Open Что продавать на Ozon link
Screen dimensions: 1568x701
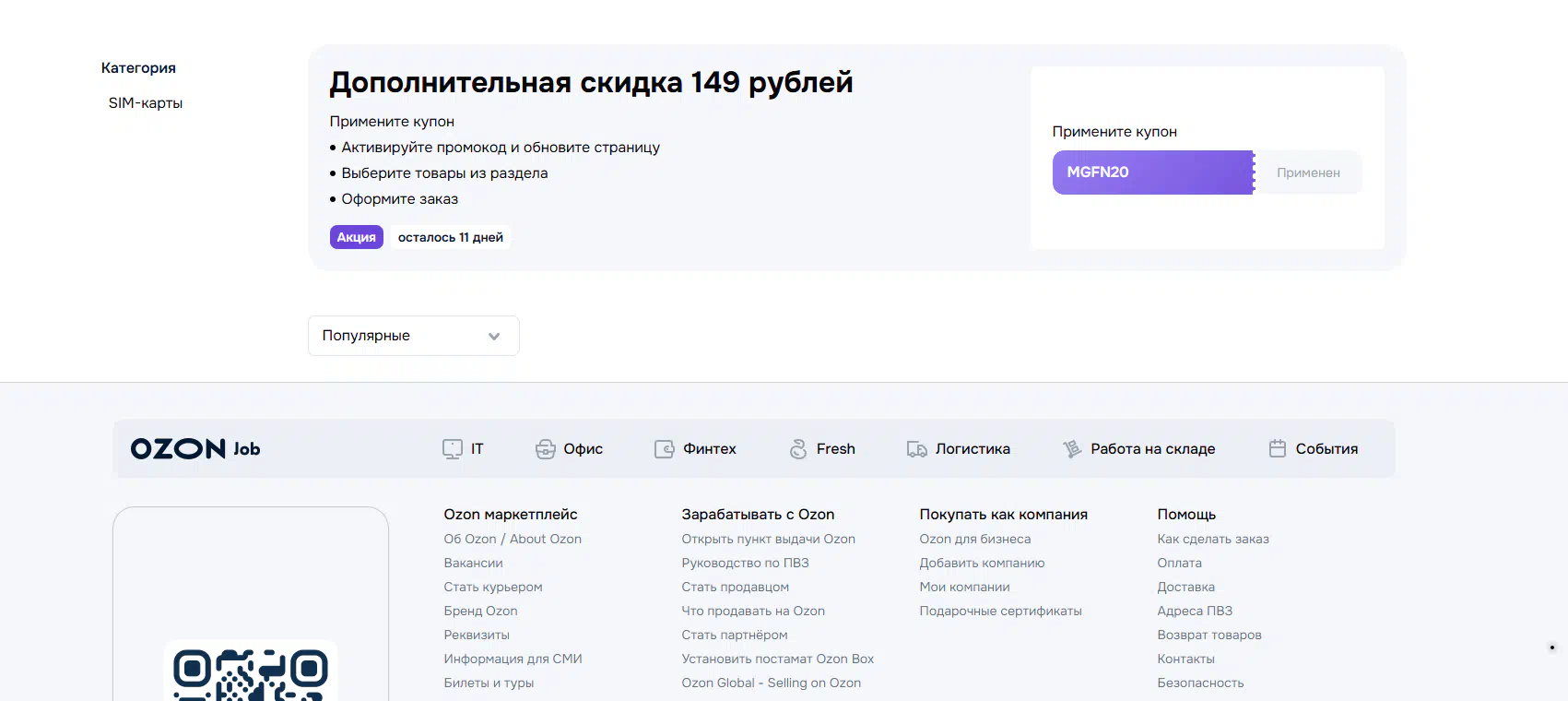753,612
